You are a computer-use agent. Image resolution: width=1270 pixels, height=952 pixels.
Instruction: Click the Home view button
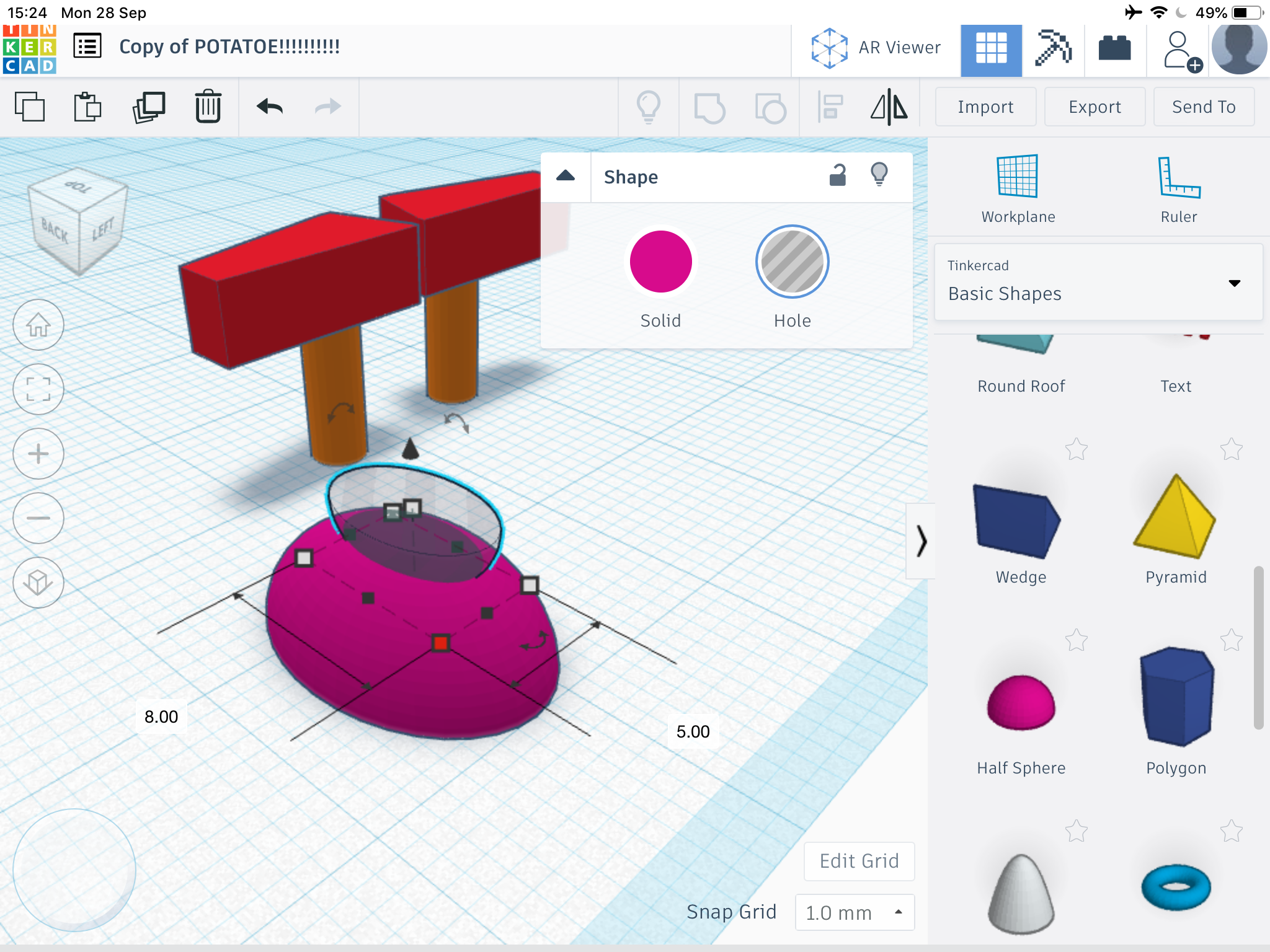click(38, 325)
